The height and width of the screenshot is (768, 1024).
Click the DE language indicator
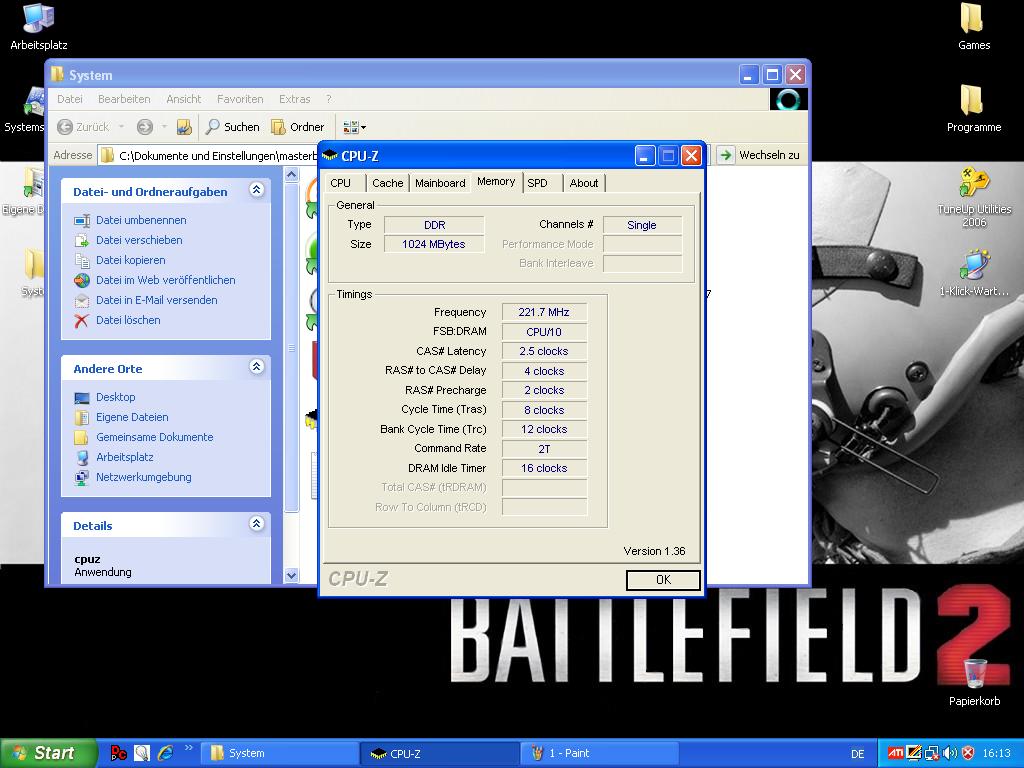click(857, 754)
